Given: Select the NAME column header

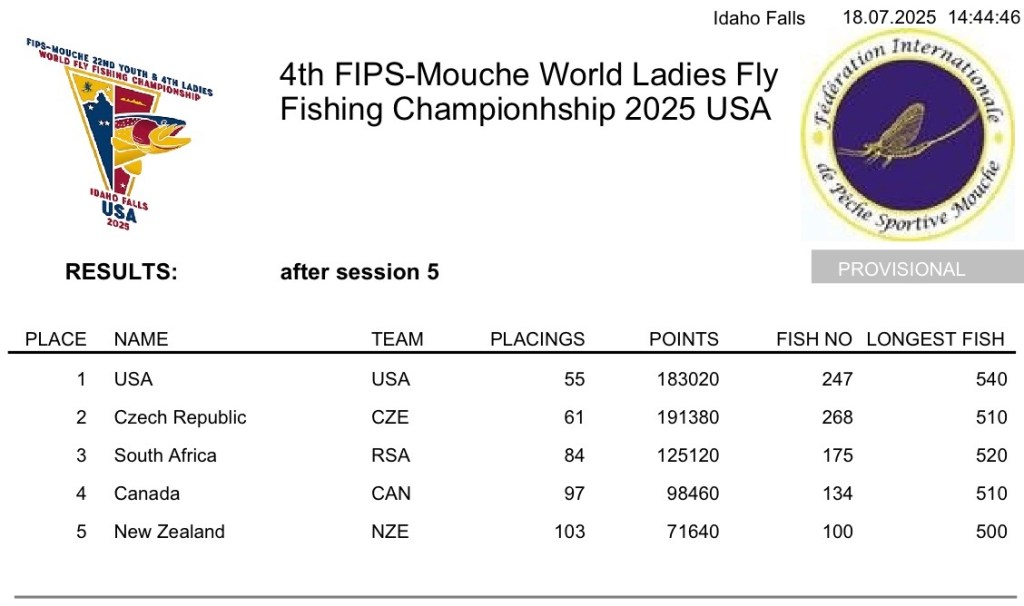Looking at the screenshot, I should click(x=141, y=339).
